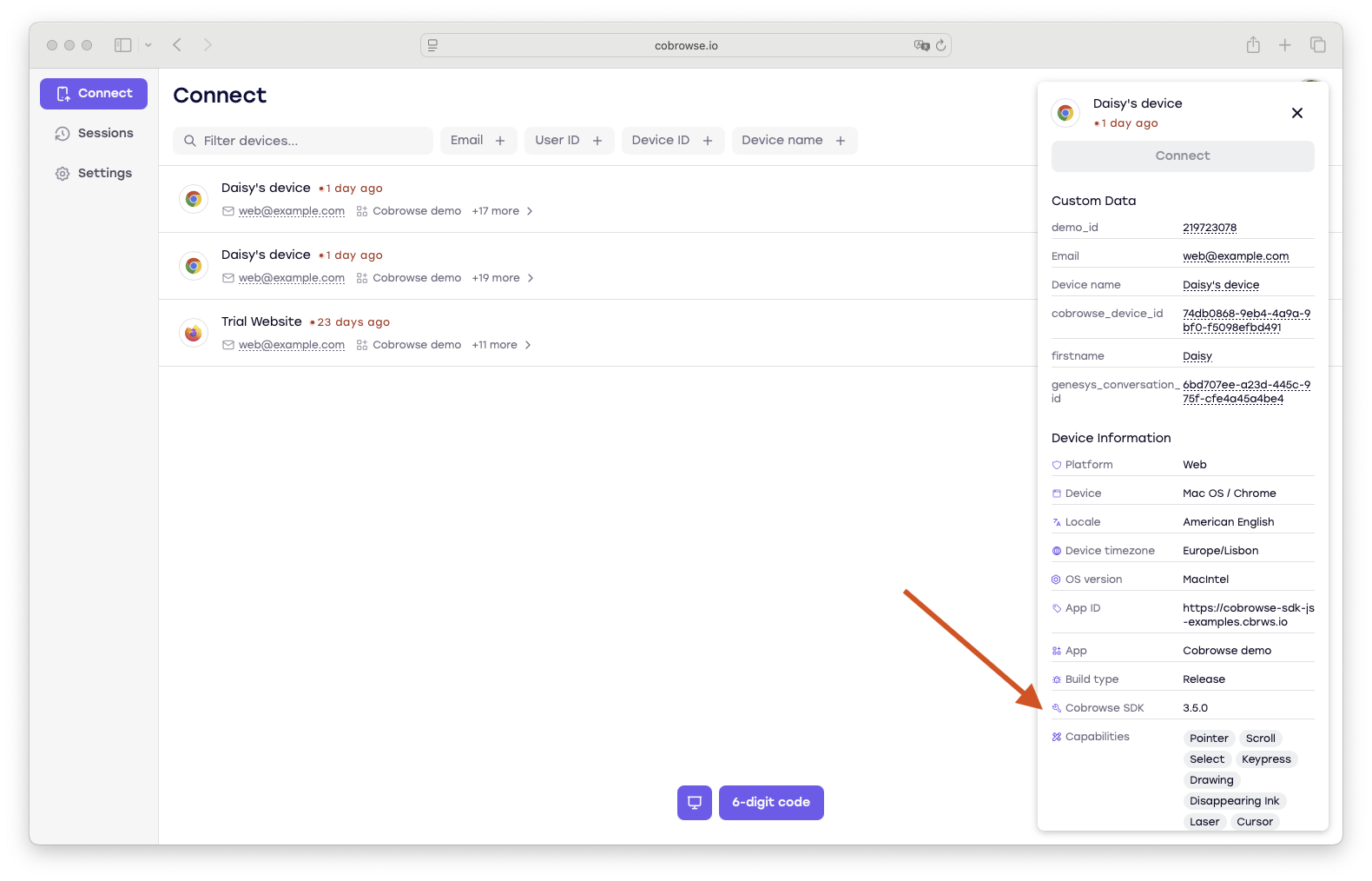Click web@example.com in Custom Data
Viewport: 1372px width, 881px height.
pos(1236,256)
